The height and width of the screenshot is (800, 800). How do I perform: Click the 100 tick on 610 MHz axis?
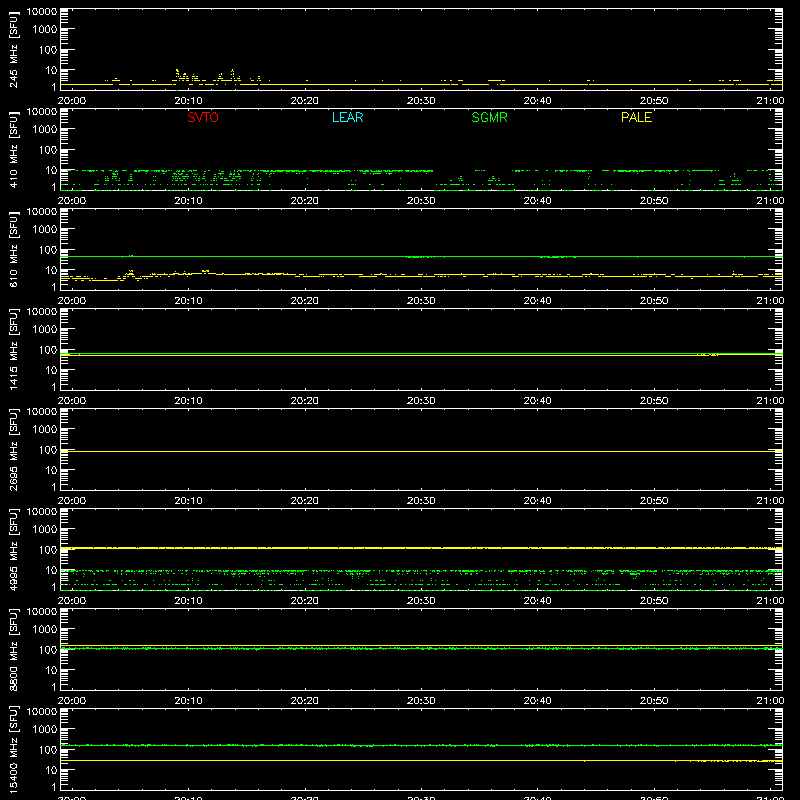point(48,250)
